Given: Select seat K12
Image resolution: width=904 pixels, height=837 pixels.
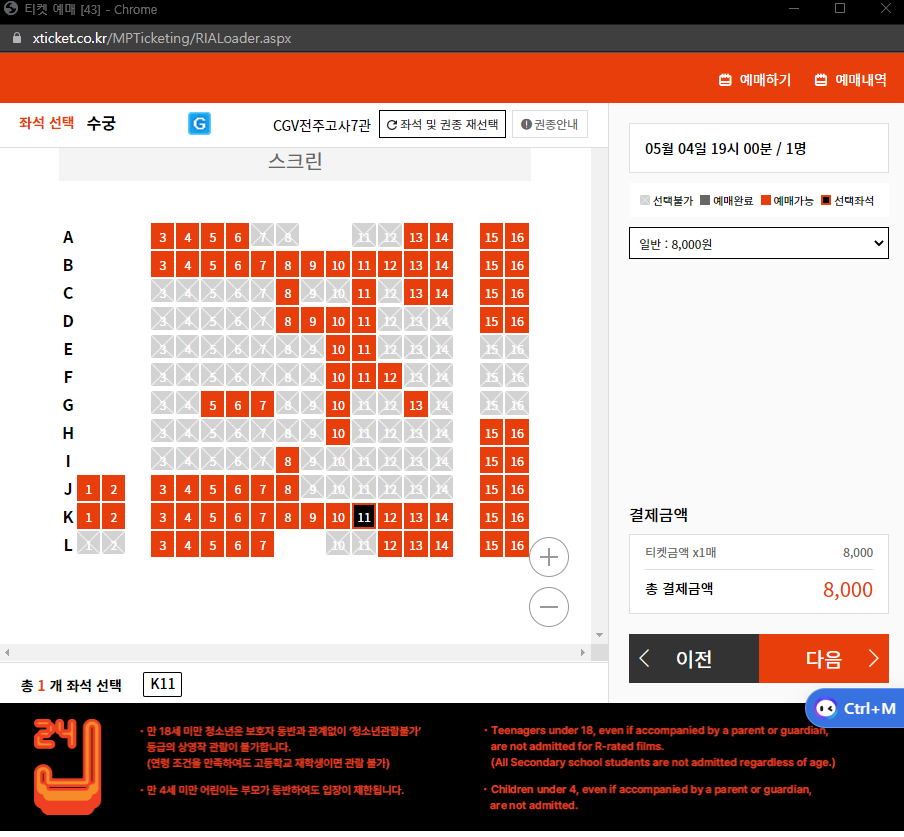Looking at the screenshot, I should click(390, 517).
